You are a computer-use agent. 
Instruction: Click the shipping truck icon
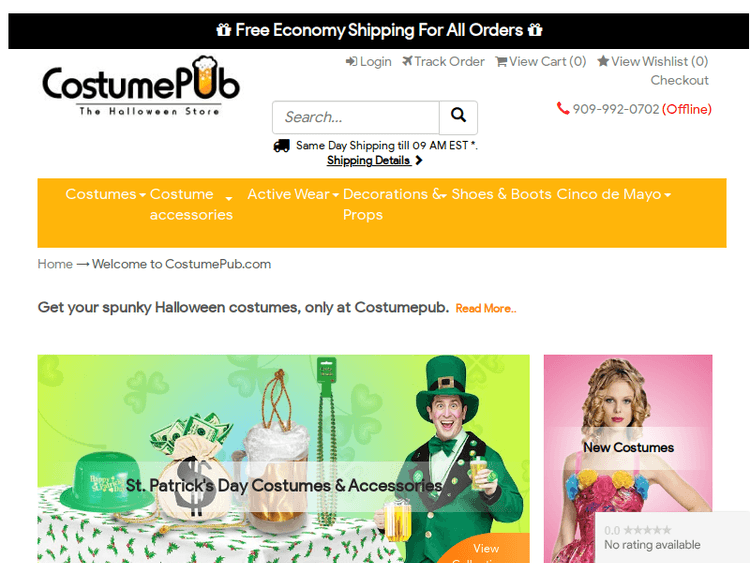coord(281,145)
